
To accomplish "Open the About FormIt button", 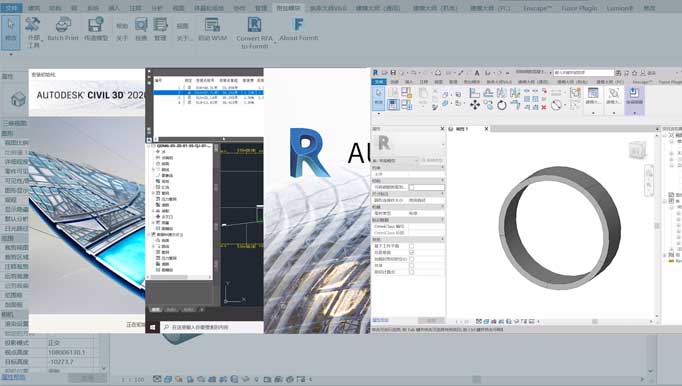I will click(298, 29).
